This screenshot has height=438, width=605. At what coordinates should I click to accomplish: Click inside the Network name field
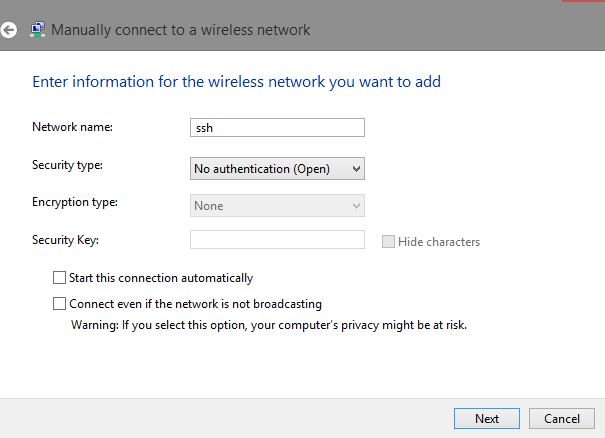coord(277,127)
